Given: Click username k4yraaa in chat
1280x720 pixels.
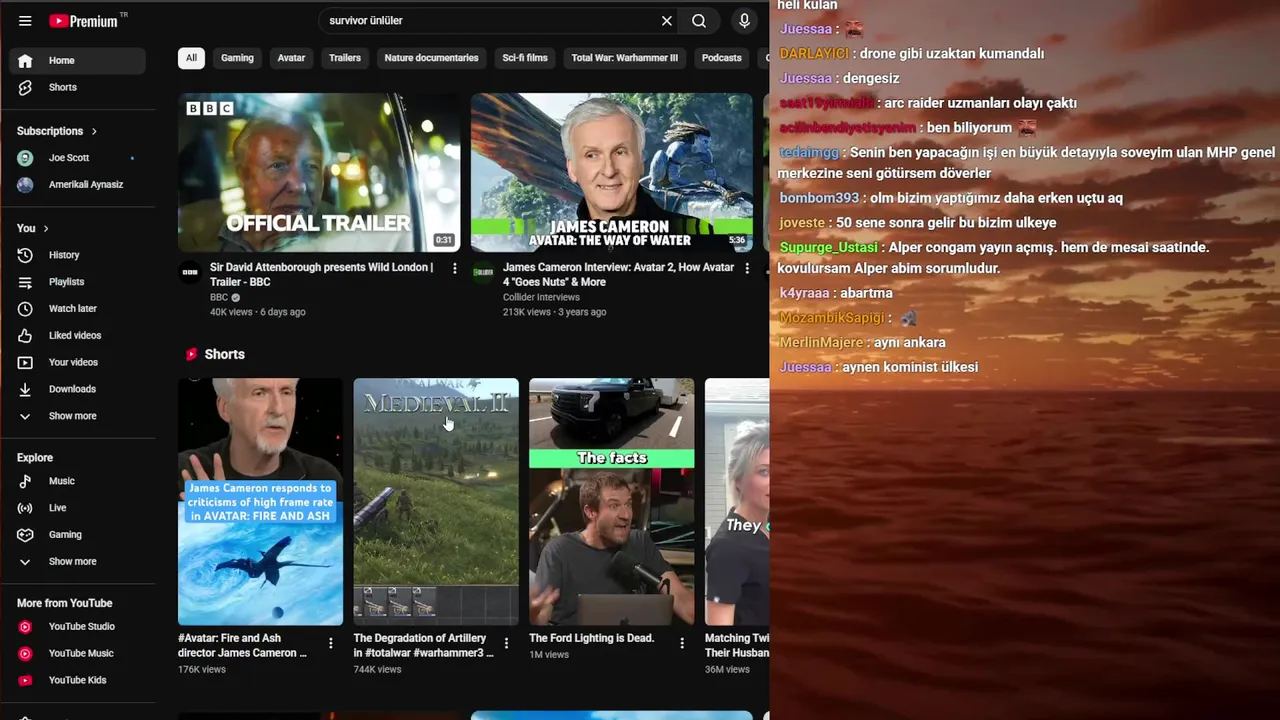Looking at the screenshot, I should (x=804, y=293).
